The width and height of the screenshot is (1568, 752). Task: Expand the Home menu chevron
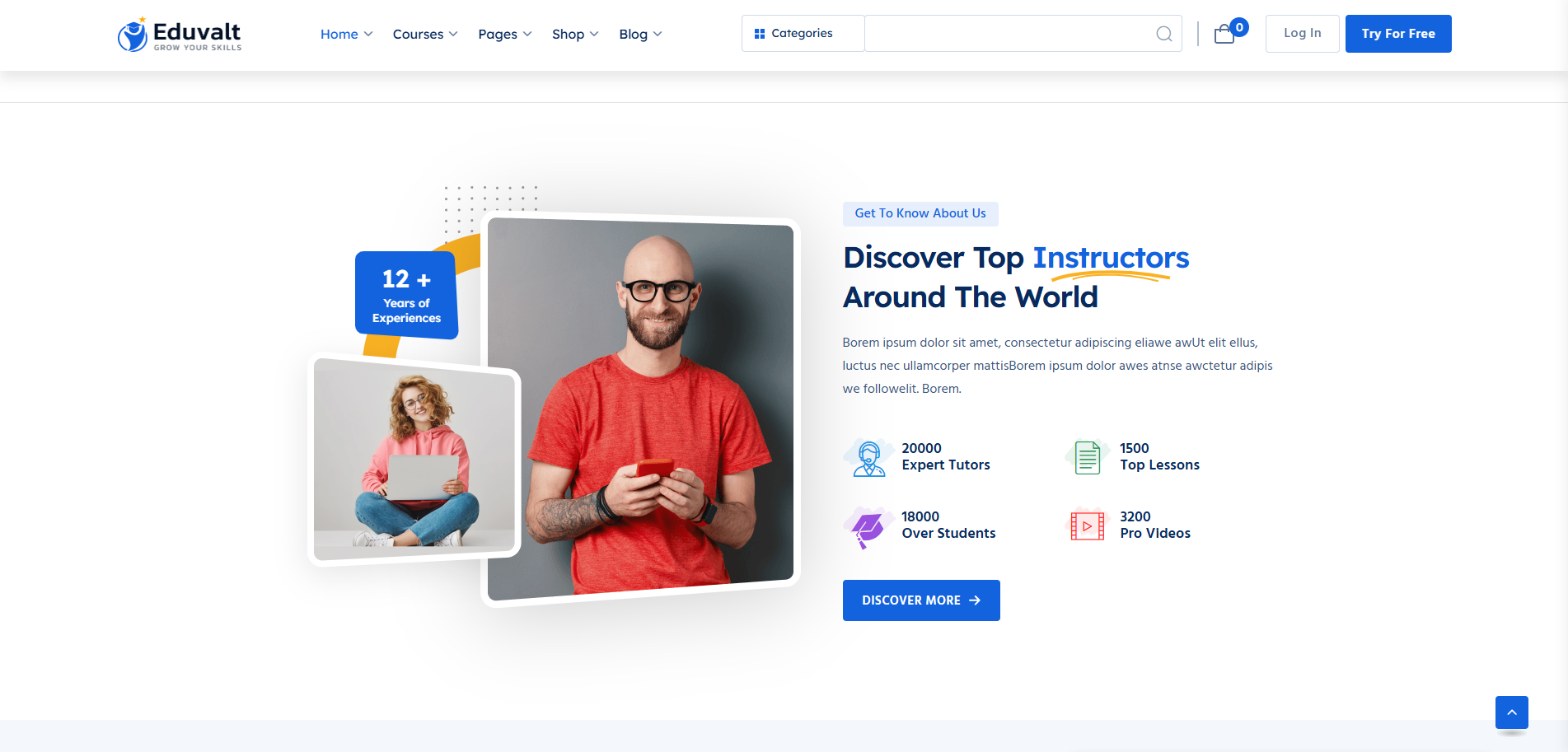pos(368,34)
